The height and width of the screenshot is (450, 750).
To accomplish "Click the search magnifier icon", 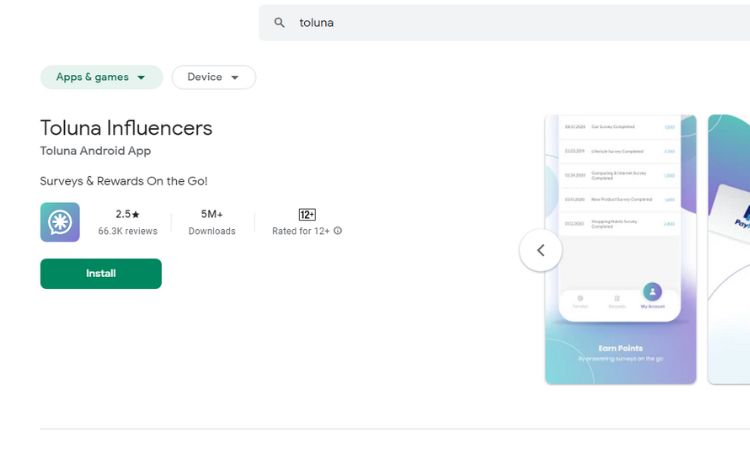I will point(279,22).
